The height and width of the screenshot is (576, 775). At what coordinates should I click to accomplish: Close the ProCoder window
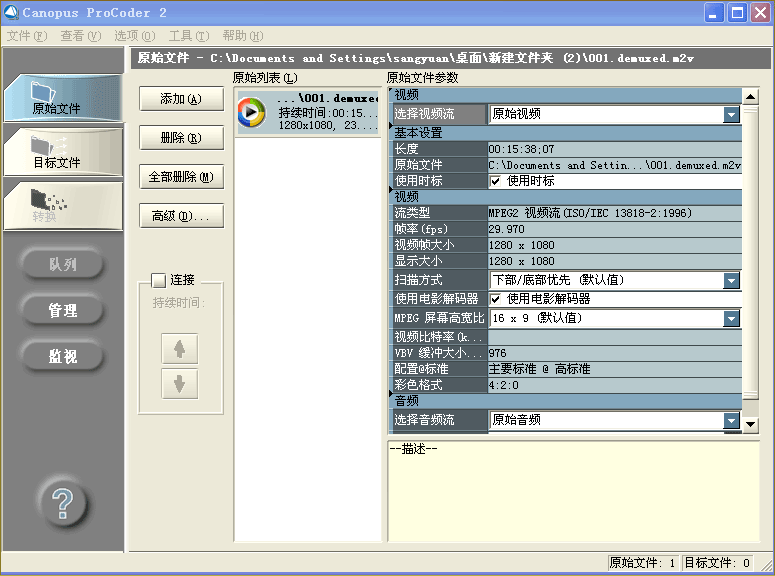pyautogui.click(x=760, y=13)
